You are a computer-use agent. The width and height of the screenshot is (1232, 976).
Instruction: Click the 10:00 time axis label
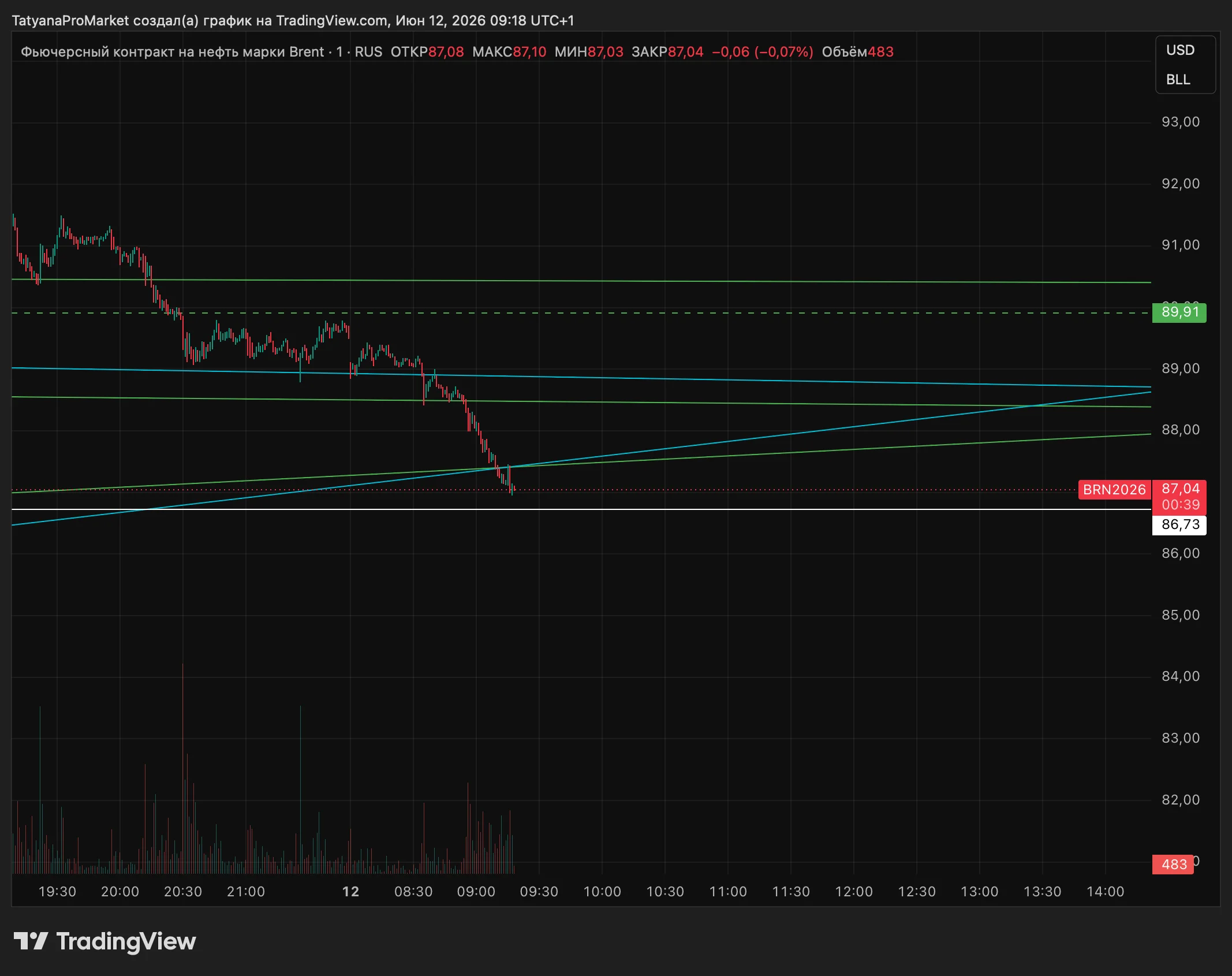click(x=602, y=892)
